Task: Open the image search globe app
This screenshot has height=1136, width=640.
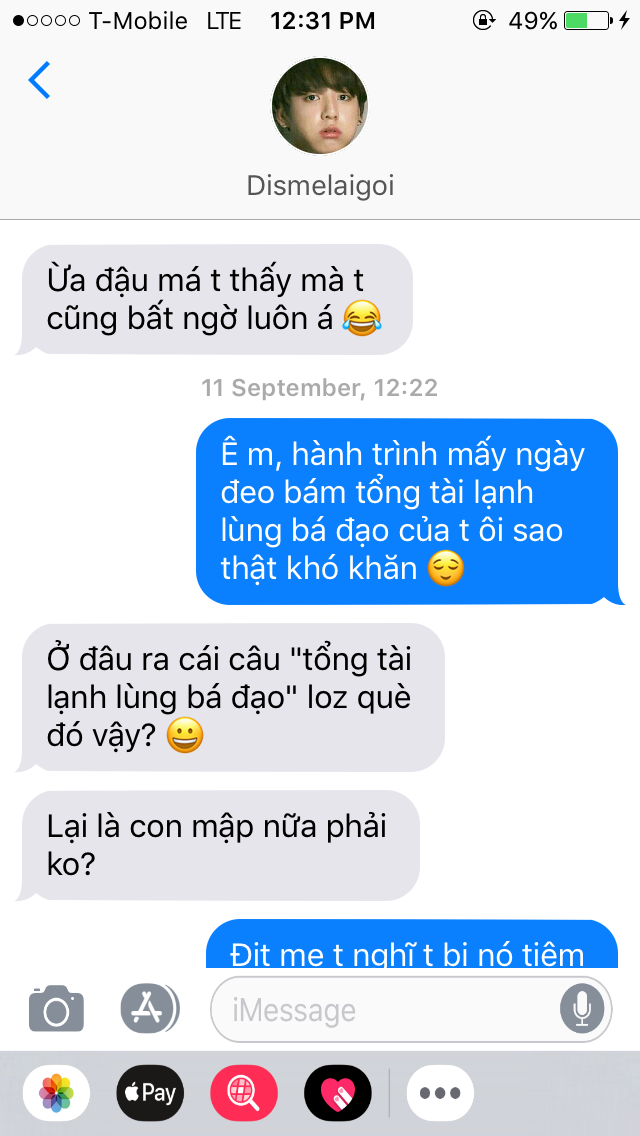Action: pyautogui.click(x=244, y=1093)
